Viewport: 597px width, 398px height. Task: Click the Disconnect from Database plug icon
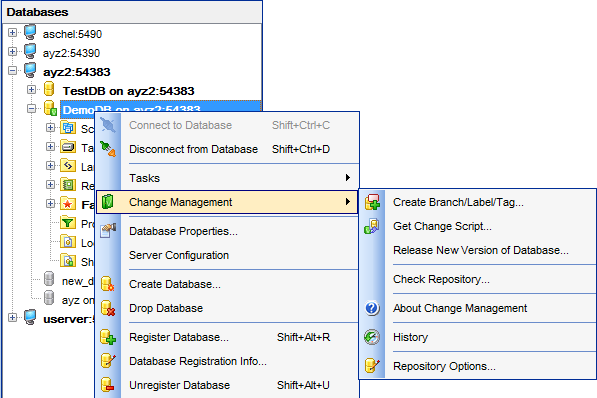coord(108,149)
